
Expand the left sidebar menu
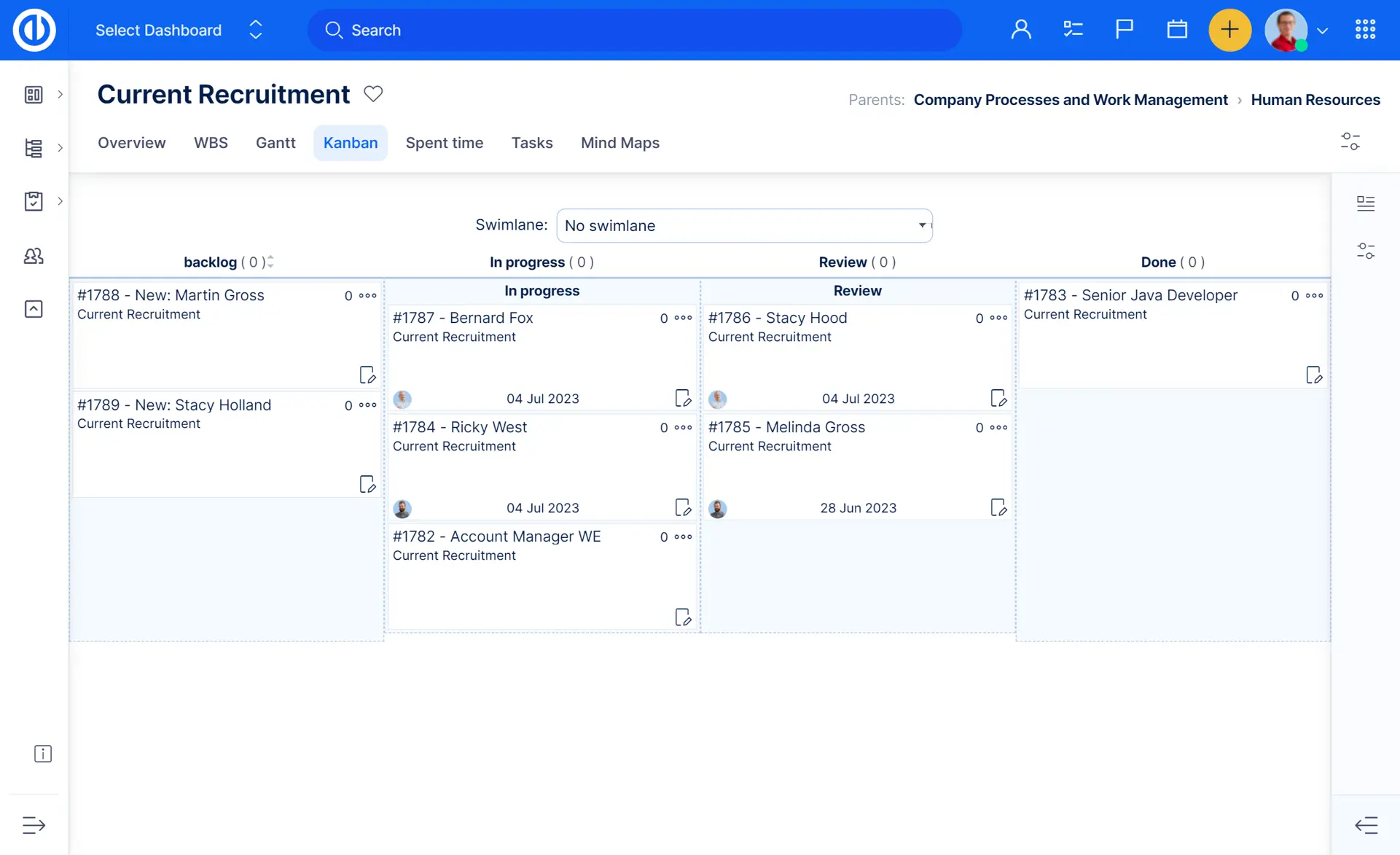point(34,825)
